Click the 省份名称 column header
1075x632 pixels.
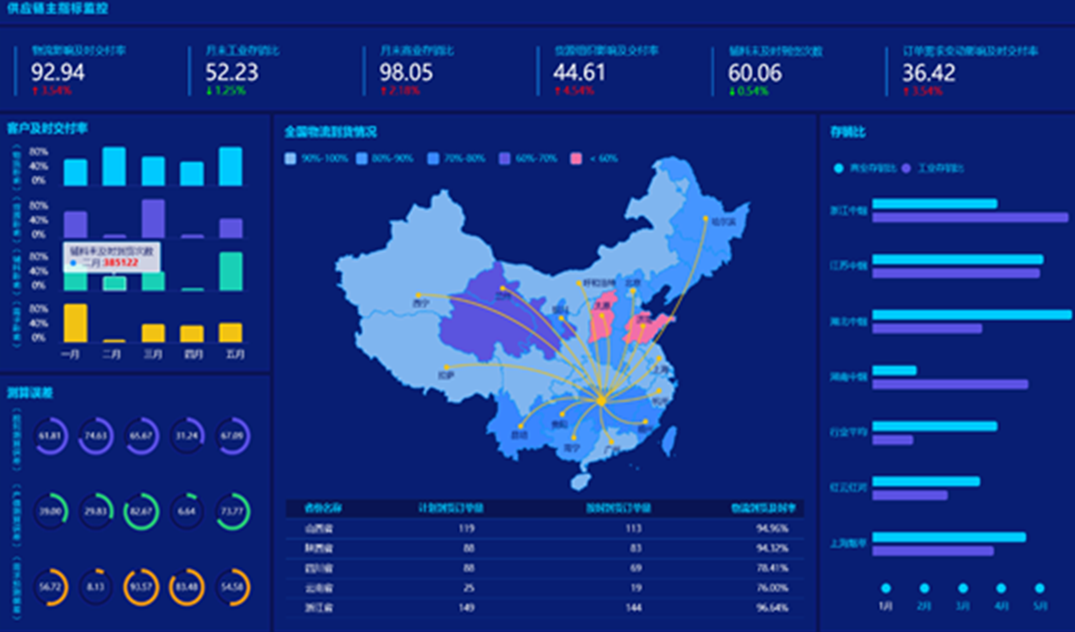point(323,509)
